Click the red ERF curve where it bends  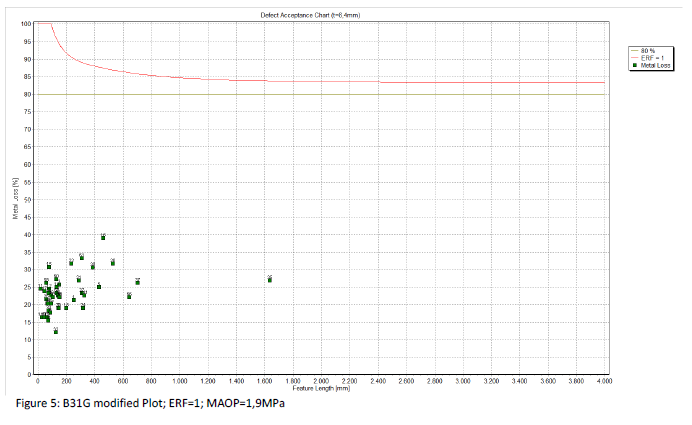tap(60, 42)
